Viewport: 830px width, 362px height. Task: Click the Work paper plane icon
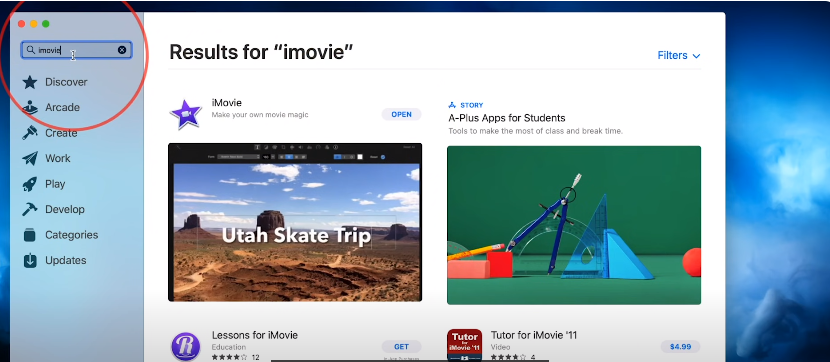(x=30, y=158)
